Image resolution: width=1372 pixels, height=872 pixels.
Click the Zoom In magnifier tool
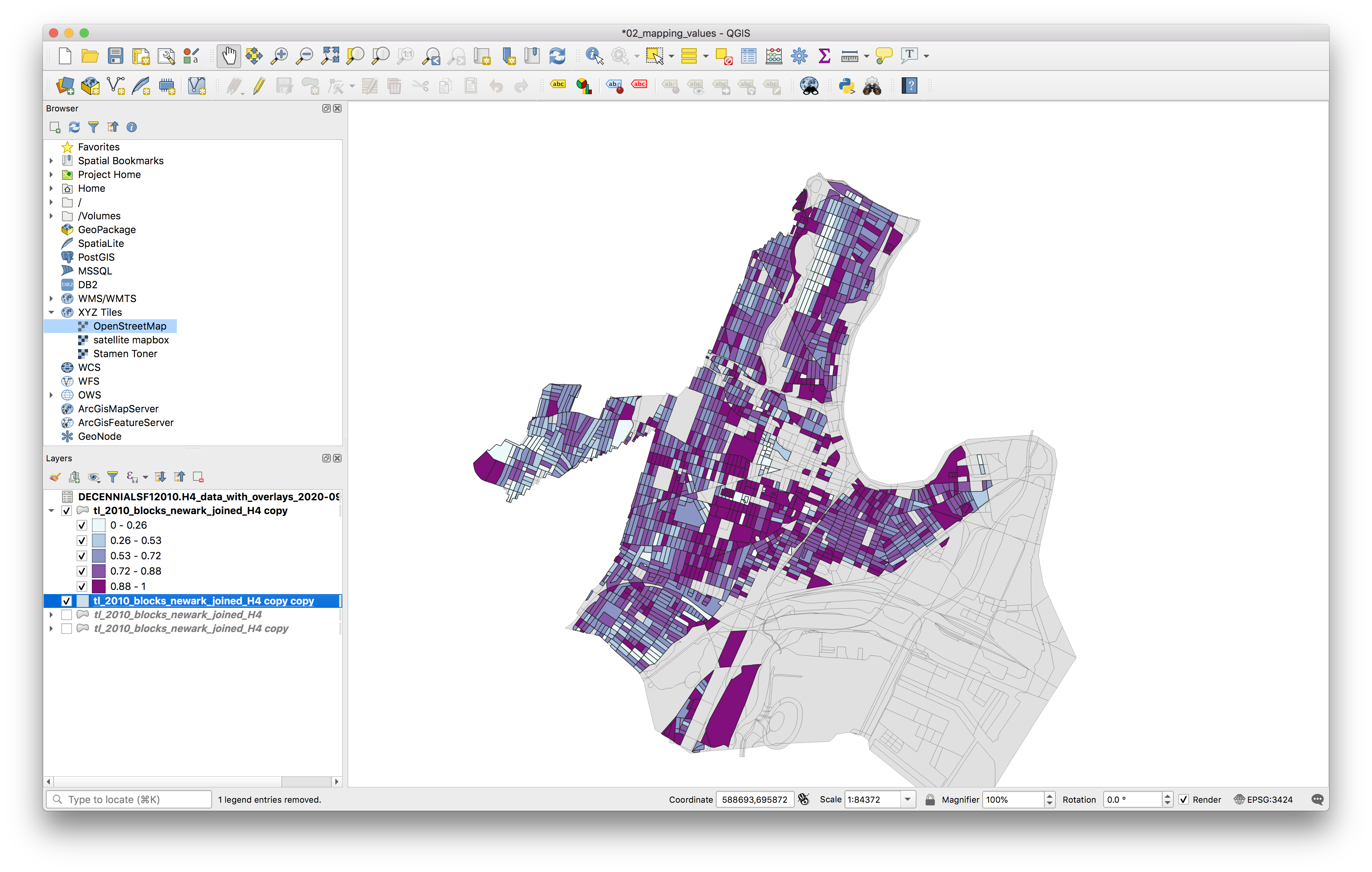(x=279, y=56)
